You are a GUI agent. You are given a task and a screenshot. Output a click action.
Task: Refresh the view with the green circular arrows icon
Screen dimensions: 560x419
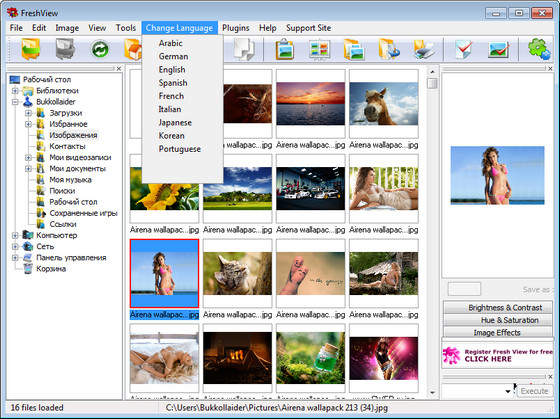point(100,49)
